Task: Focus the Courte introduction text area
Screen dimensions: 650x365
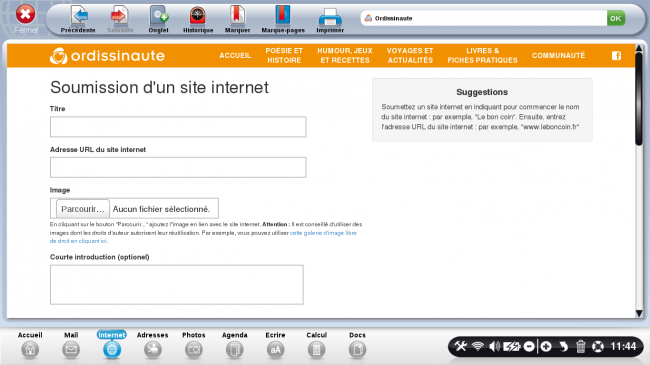Action: (x=177, y=285)
